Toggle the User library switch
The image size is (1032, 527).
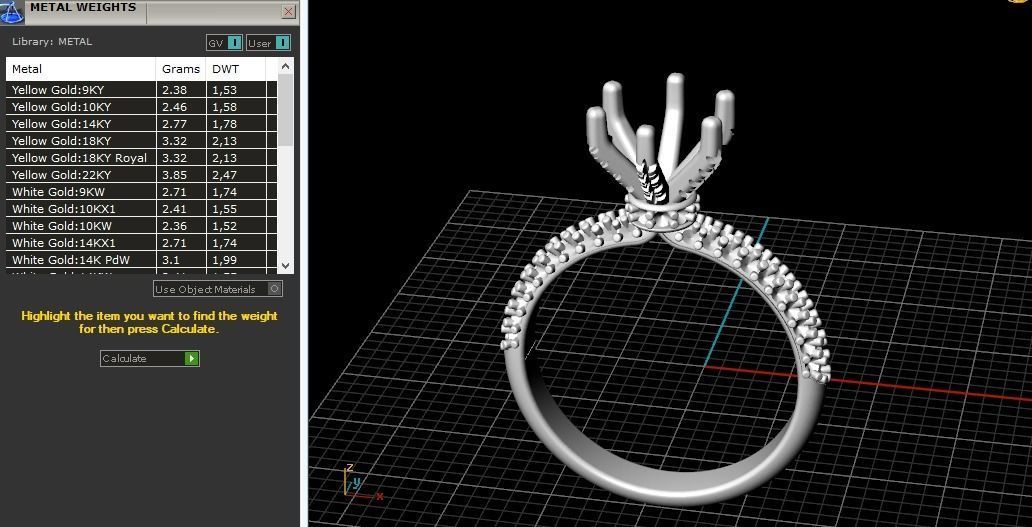tap(269, 43)
